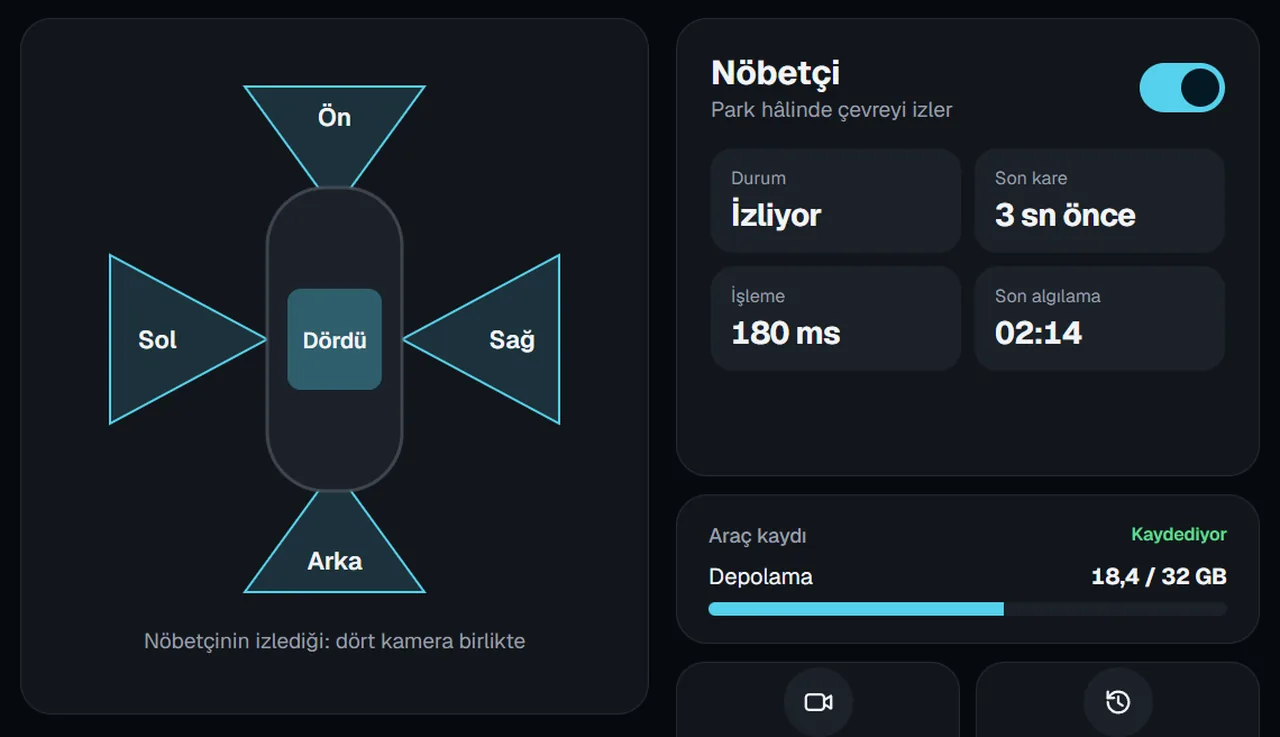Open the history clock icon

coord(1118,702)
